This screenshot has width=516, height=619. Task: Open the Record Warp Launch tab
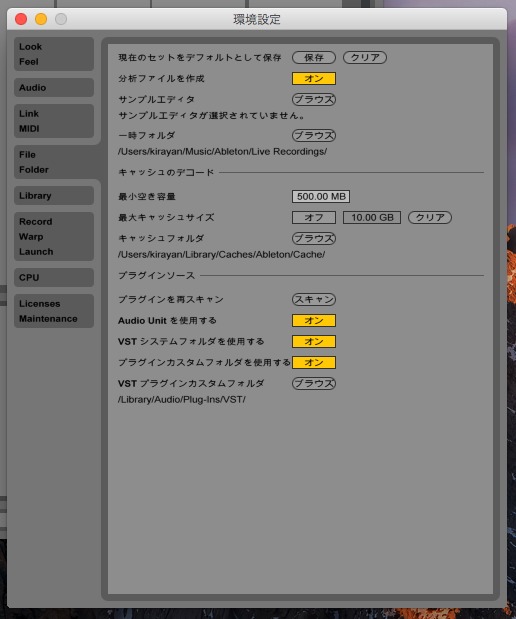click(54, 236)
